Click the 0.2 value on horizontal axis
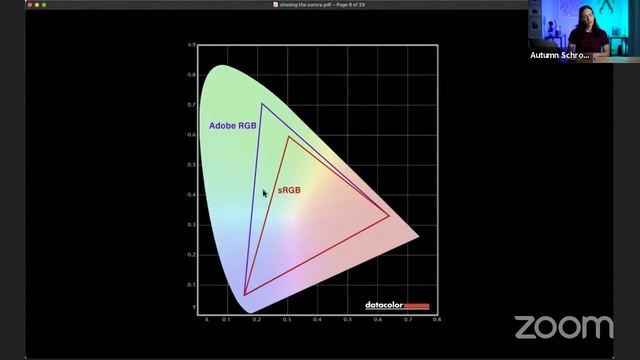This screenshot has width=640, height=360. 256,320
